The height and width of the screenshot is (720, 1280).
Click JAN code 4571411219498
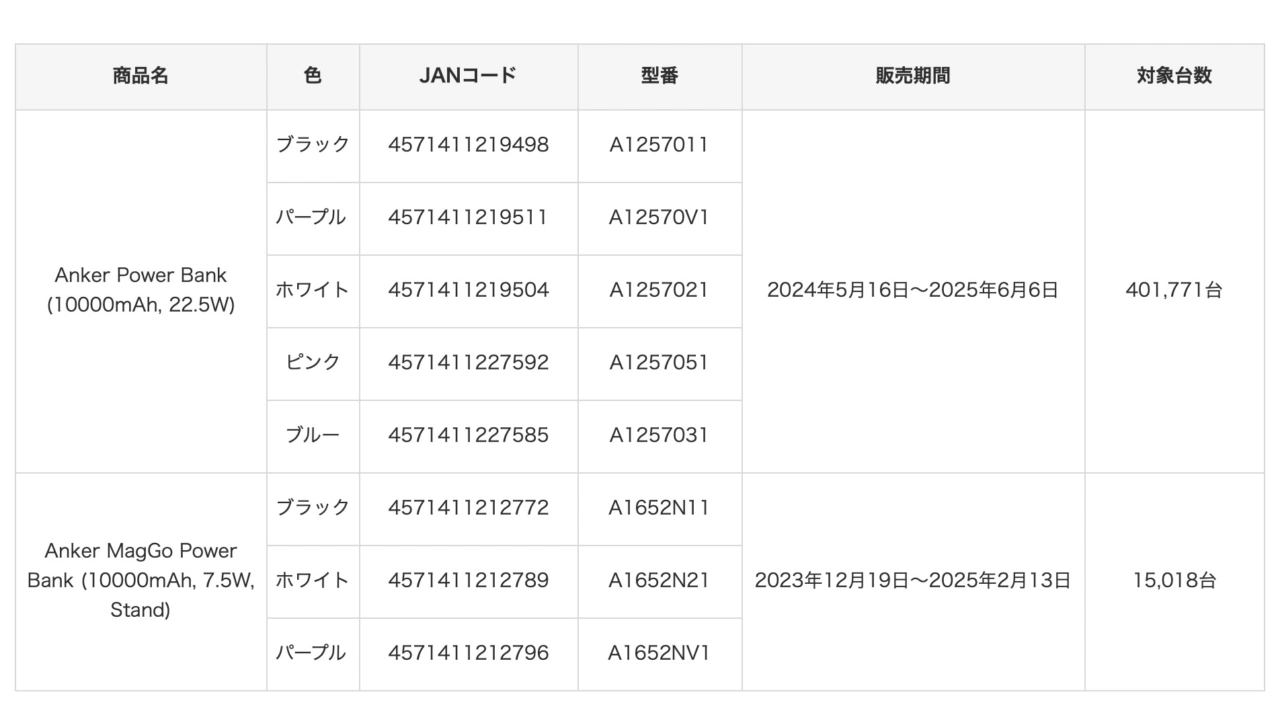[468, 145]
